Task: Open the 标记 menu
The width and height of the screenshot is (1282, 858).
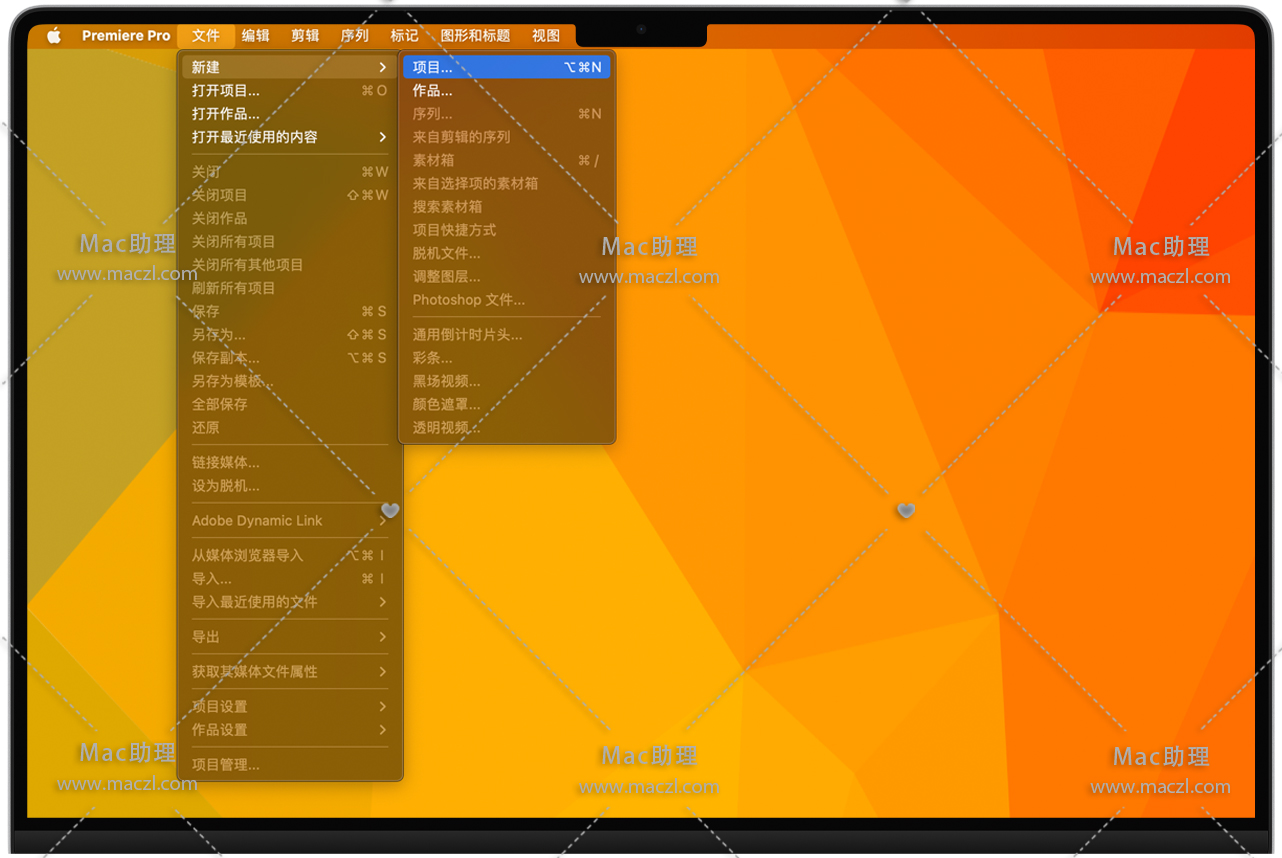Action: click(404, 36)
